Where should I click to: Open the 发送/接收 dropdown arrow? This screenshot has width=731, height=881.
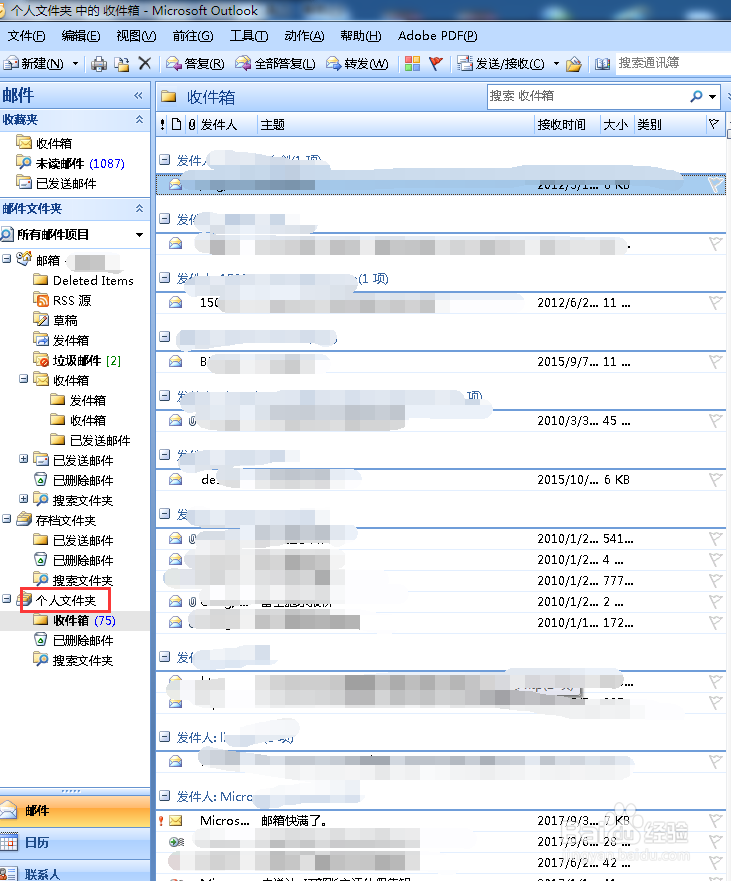coord(556,64)
